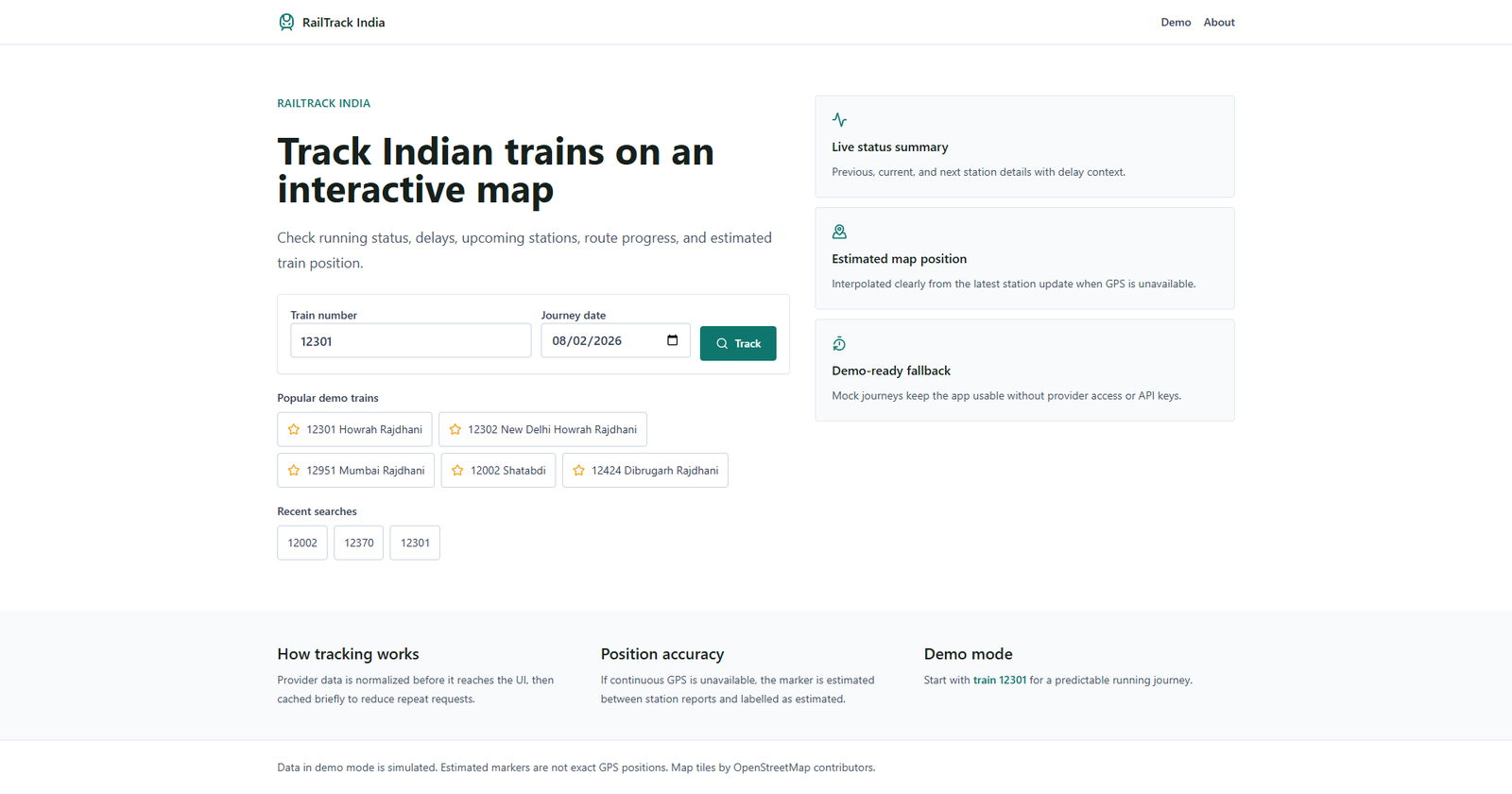Viewport: 1512px width, 794px height.
Task: Click the Train number field label
Action: (323, 316)
